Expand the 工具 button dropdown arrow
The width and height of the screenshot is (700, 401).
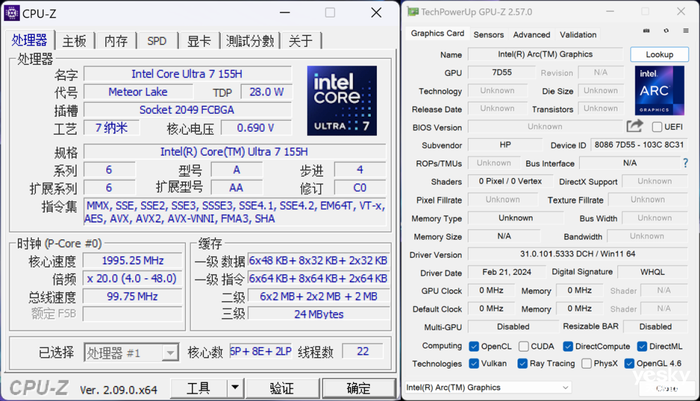(235, 388)
